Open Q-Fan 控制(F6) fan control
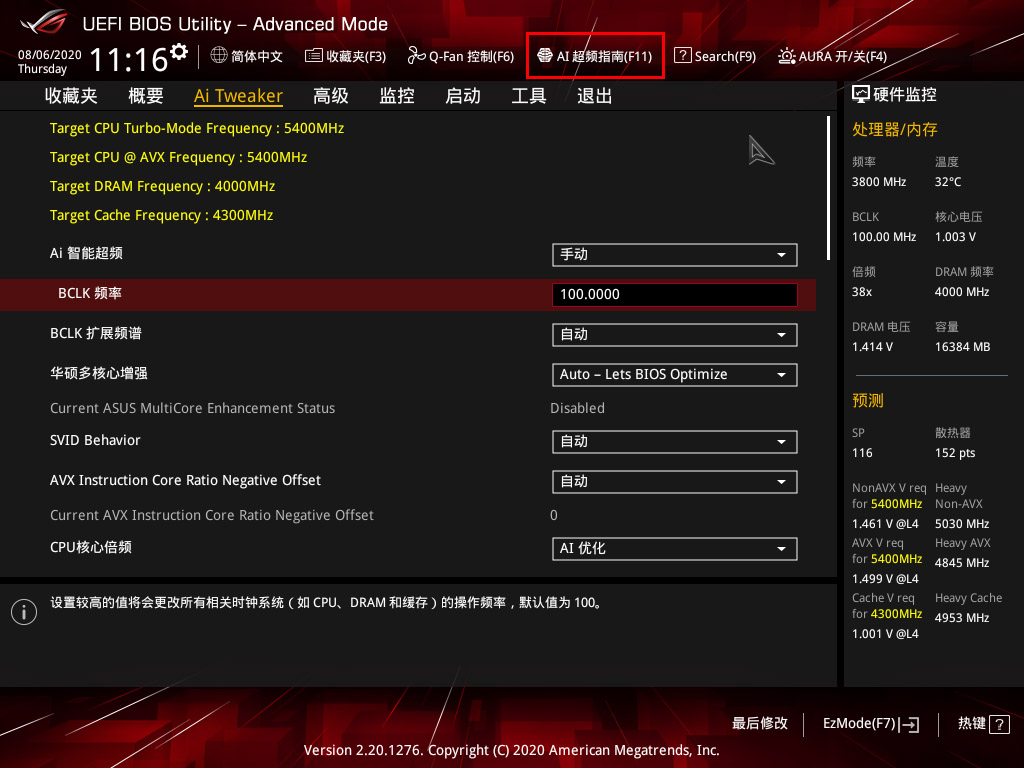1024x768 pixels. [x=460, y=56]
